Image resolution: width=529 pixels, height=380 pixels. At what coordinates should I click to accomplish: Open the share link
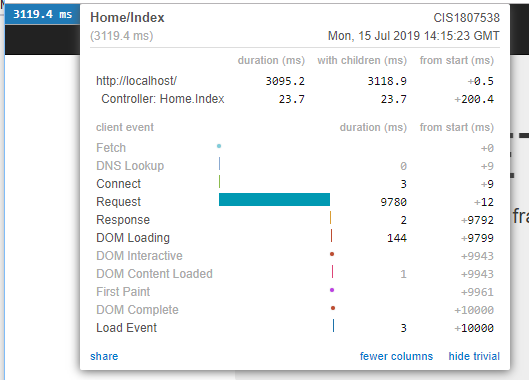104,356
